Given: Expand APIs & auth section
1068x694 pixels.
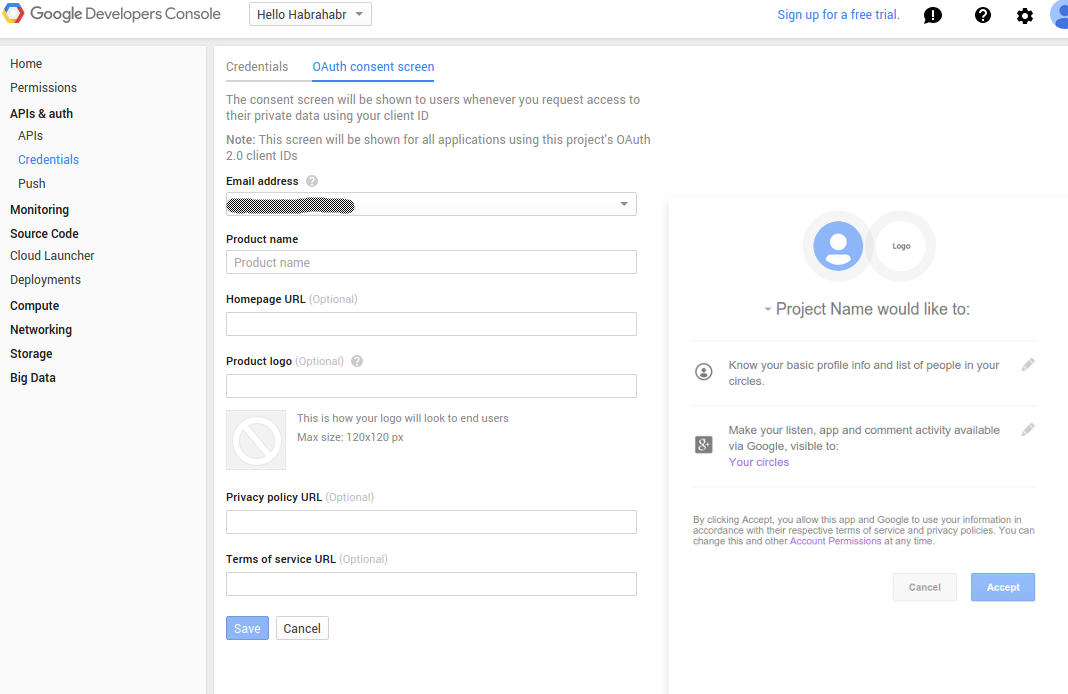Looking at the screenshot, I should coord(42,114).
